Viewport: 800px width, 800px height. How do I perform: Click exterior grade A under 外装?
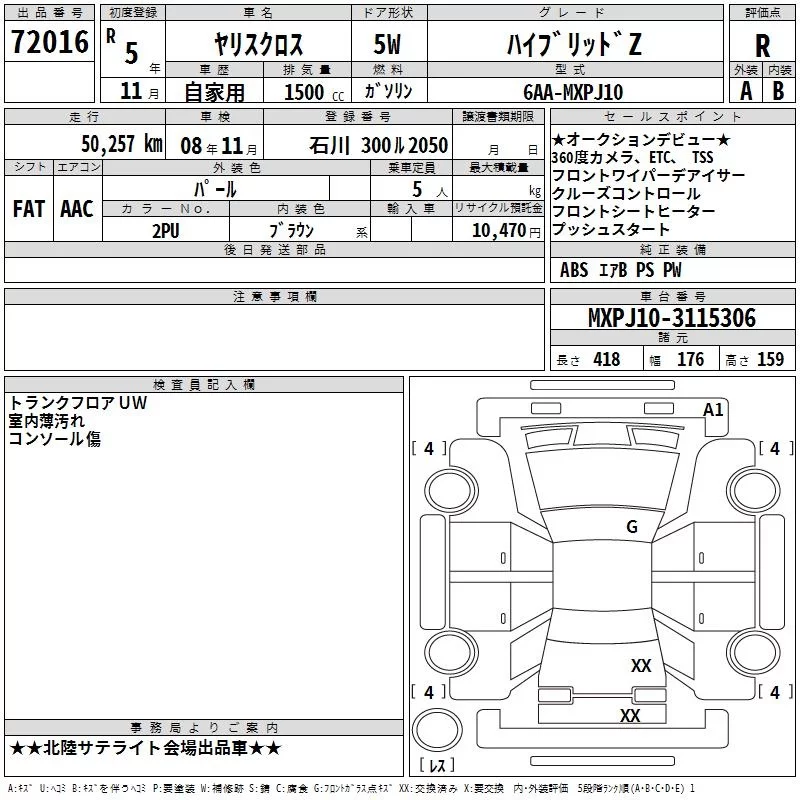tap(746, 91)
